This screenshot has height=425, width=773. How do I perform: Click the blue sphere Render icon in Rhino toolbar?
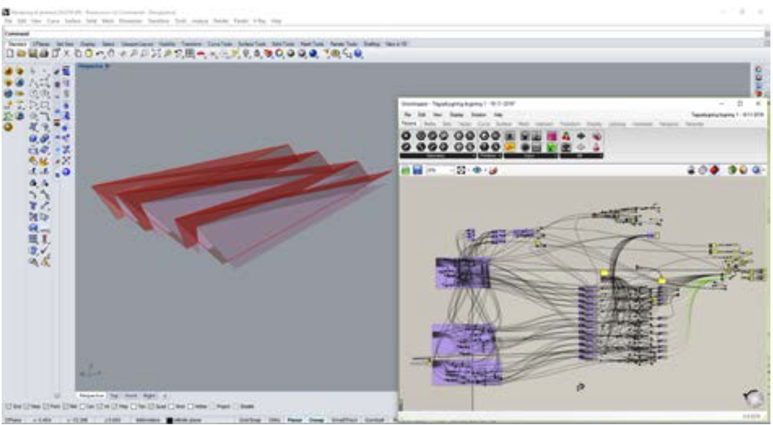coord(313,53)
